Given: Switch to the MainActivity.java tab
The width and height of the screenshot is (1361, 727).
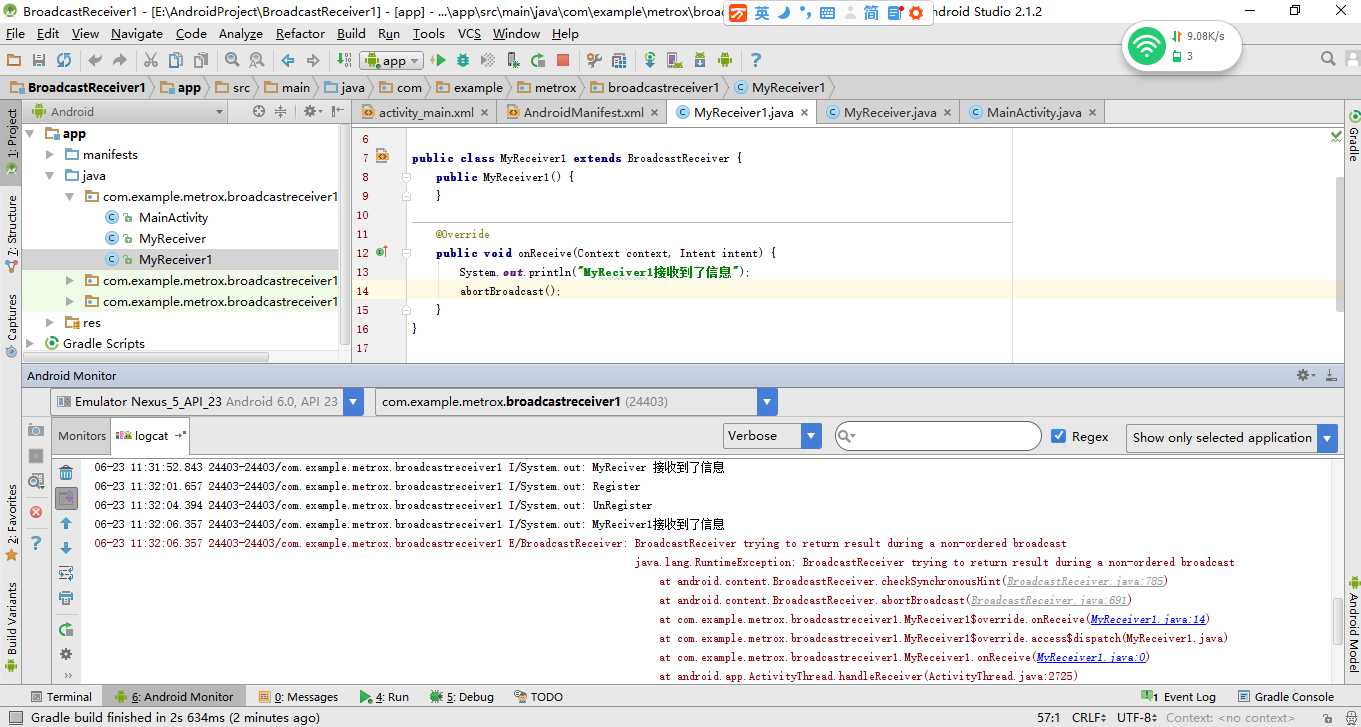Looking at the screenshot, I should (1034, 112).
